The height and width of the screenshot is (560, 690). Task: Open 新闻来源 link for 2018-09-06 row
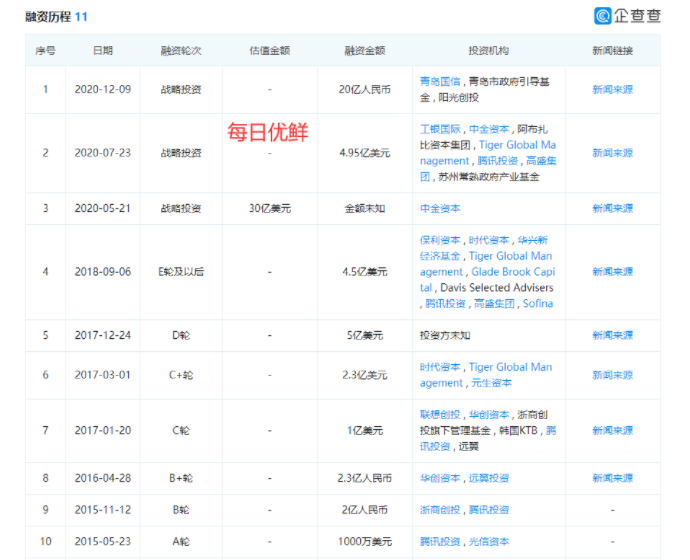613,271
